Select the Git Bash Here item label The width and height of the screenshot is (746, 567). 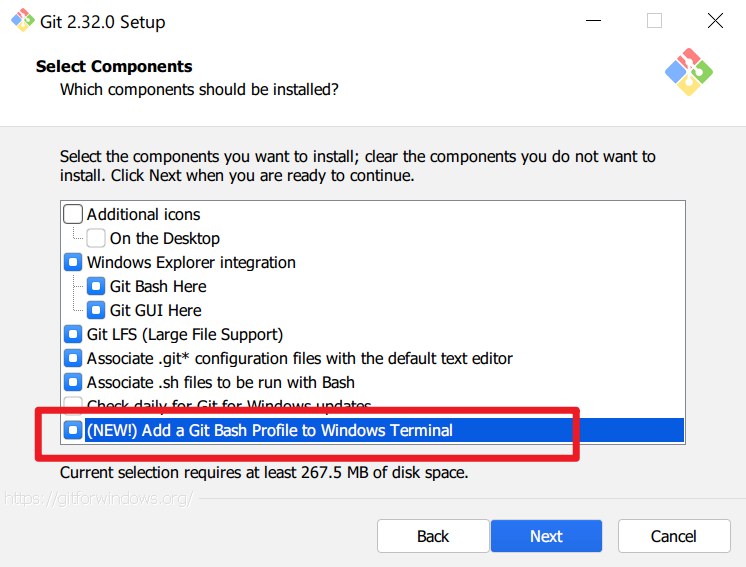(158, 286)
